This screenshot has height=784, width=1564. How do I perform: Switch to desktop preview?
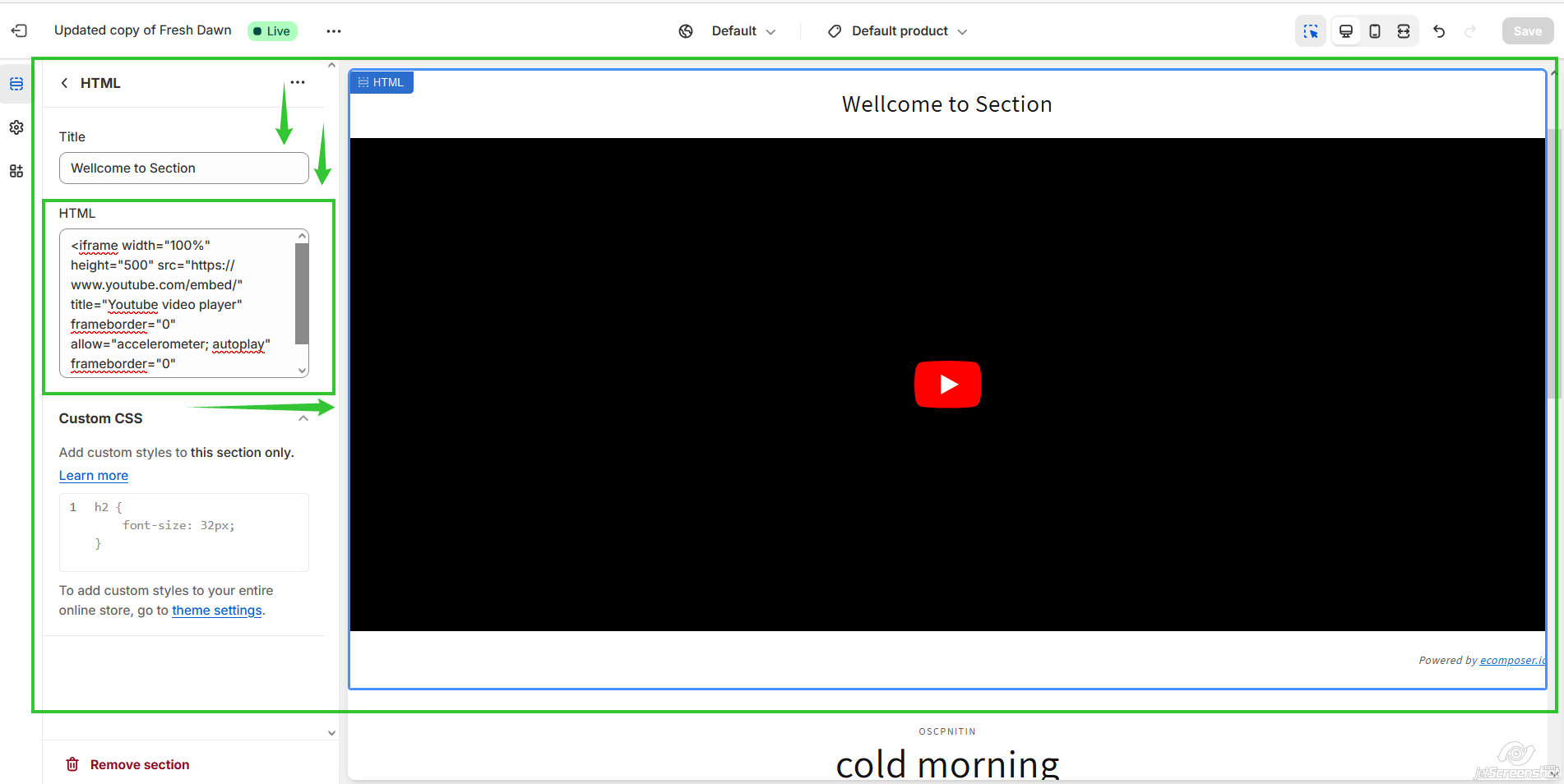click(1346, 31)
